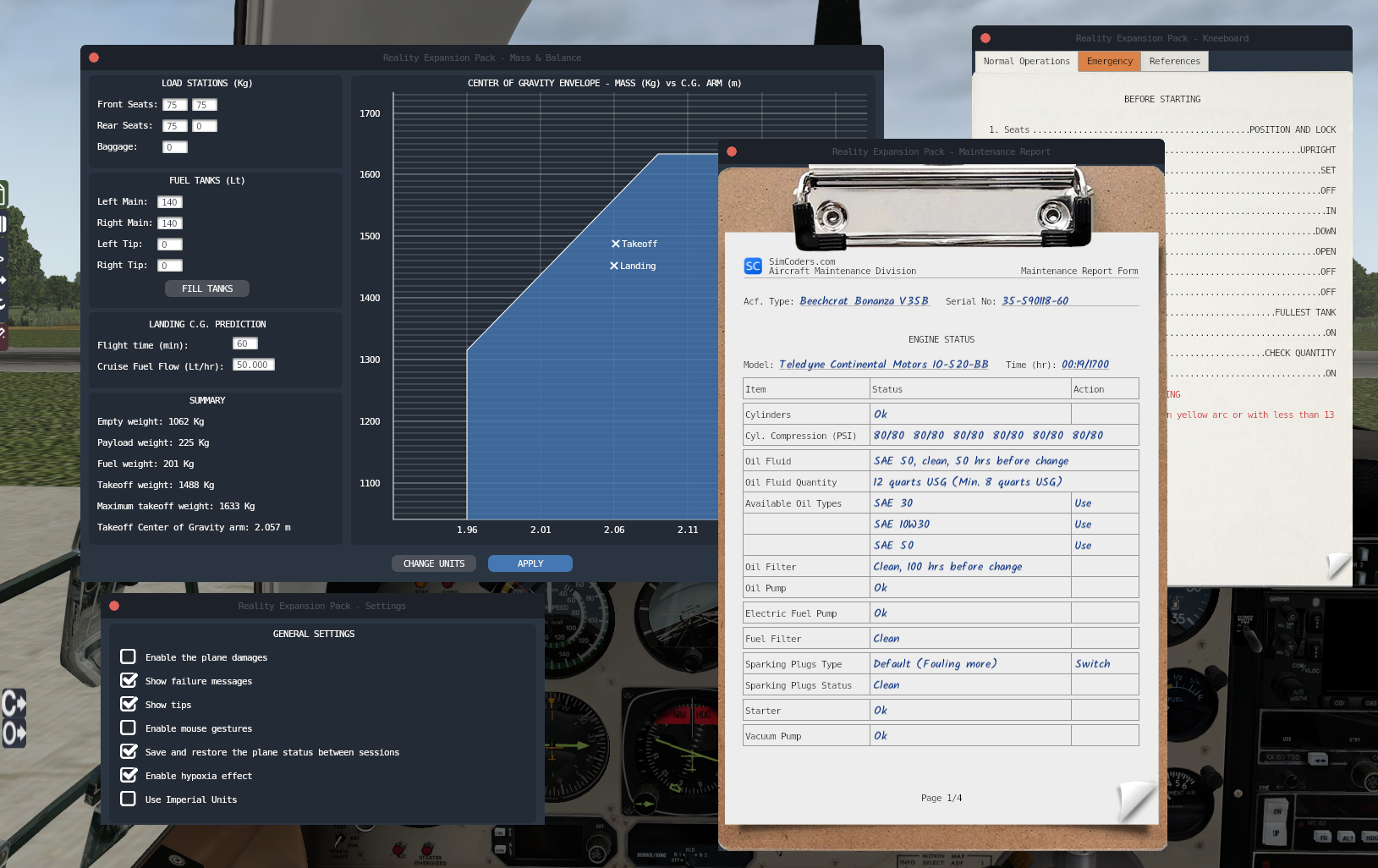Click the Flight time input field
Screen dimensions: 1378x868
(x=244, y=343)
